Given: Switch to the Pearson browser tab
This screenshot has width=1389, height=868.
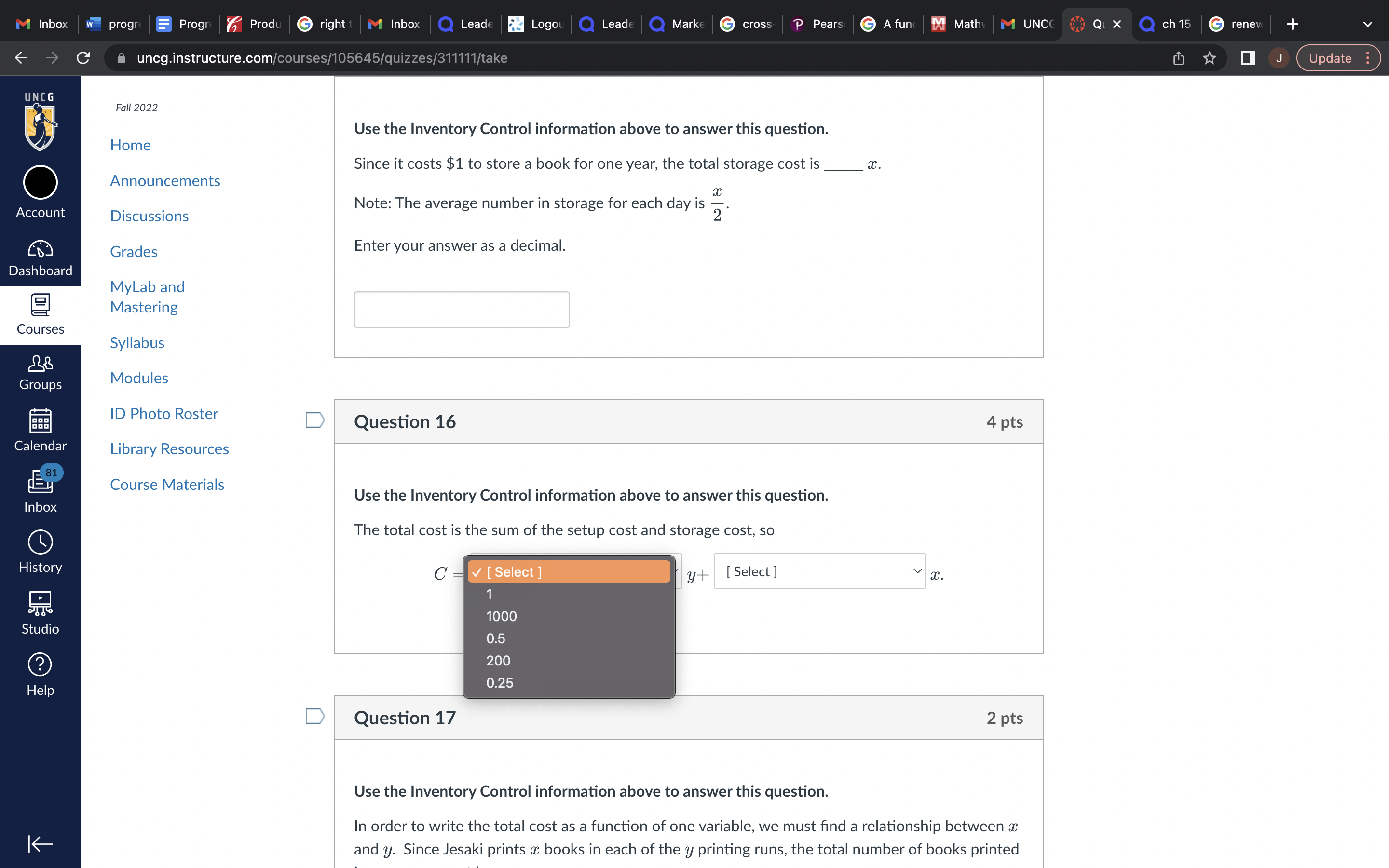Looking at the screenshot, I should coord(818,24).
